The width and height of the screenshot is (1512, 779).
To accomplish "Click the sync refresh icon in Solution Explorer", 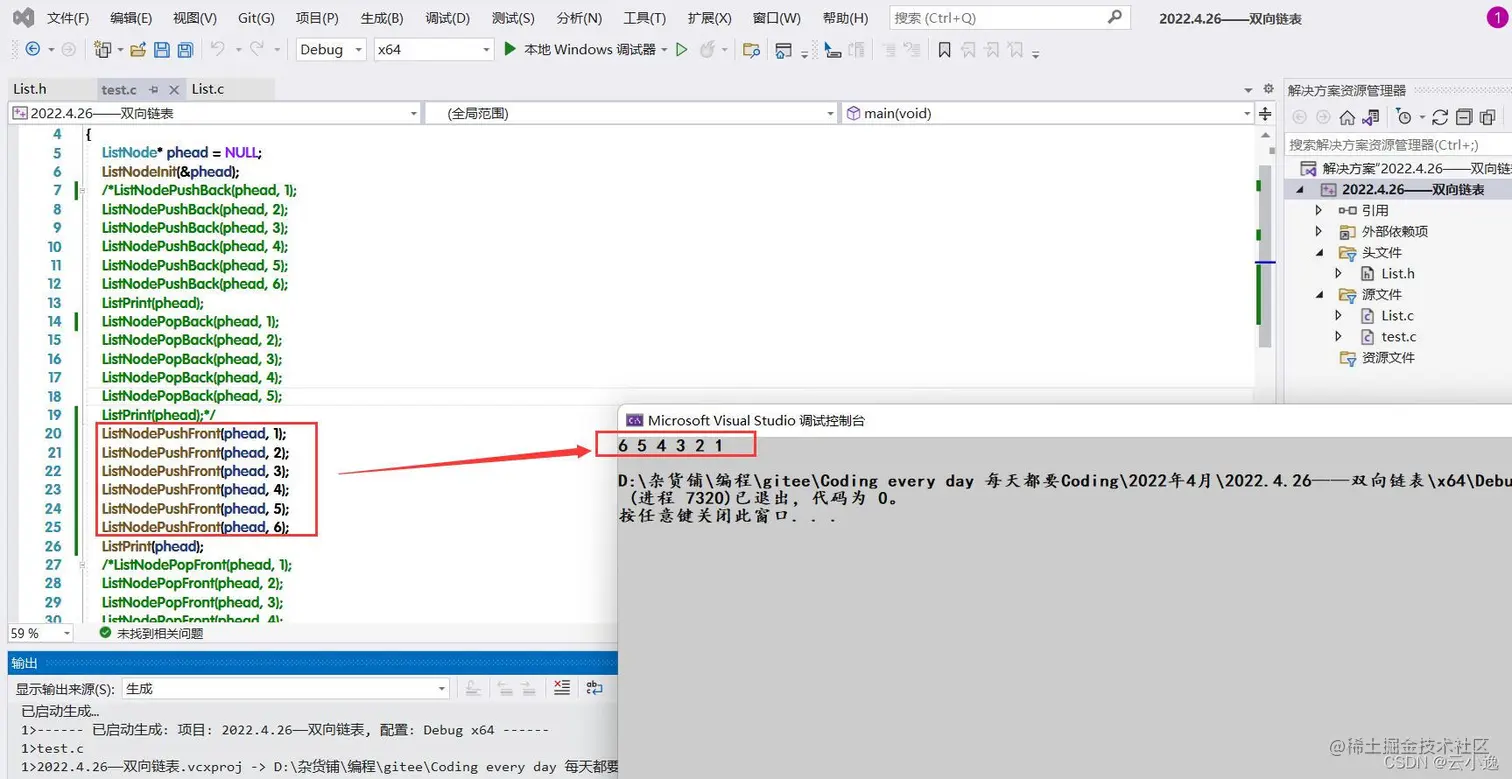I will [1440, 117].
